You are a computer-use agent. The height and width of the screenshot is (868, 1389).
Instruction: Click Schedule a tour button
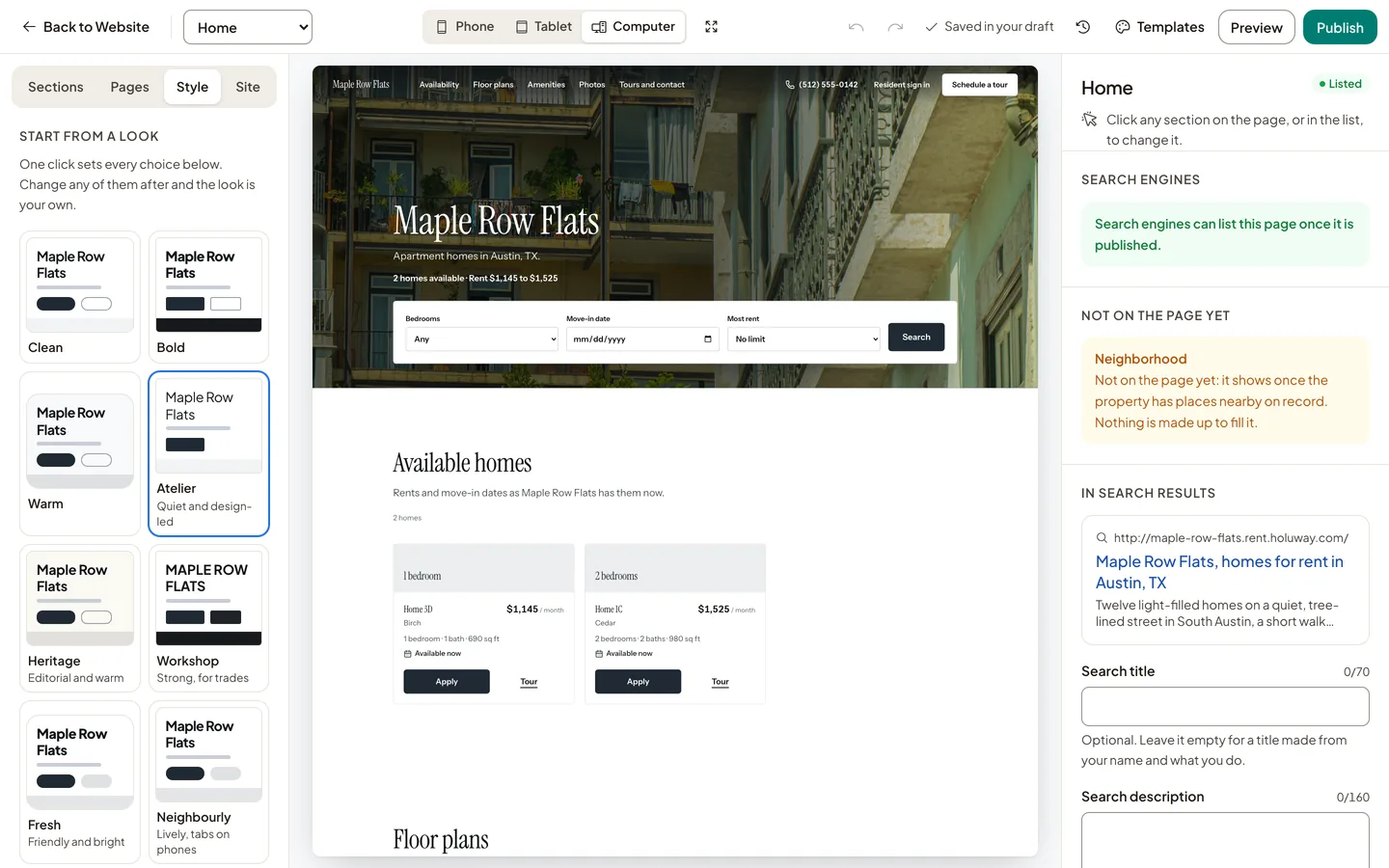(979, 85)
